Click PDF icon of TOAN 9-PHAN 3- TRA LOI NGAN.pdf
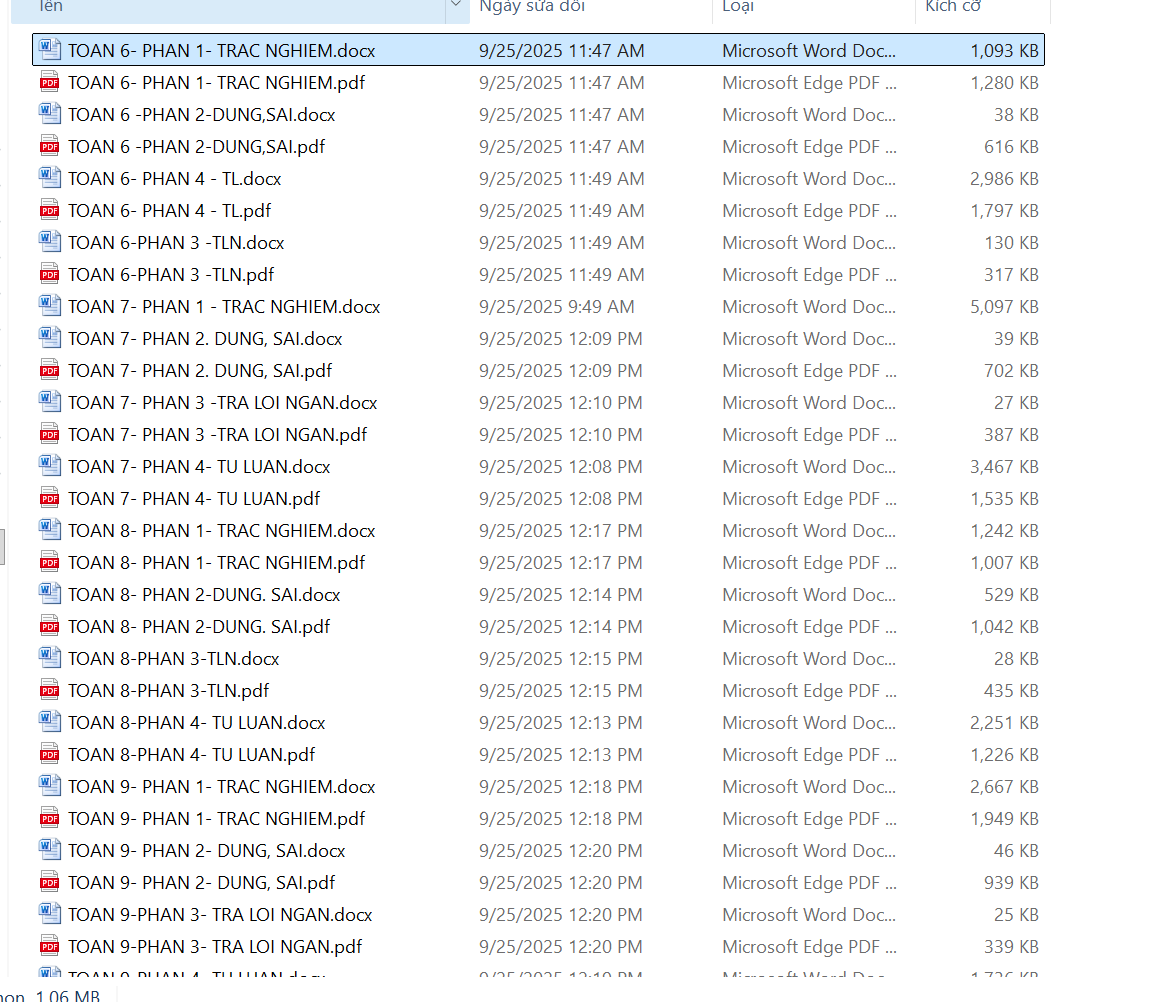This screenshot has width=1151, height=1002. 49,947
